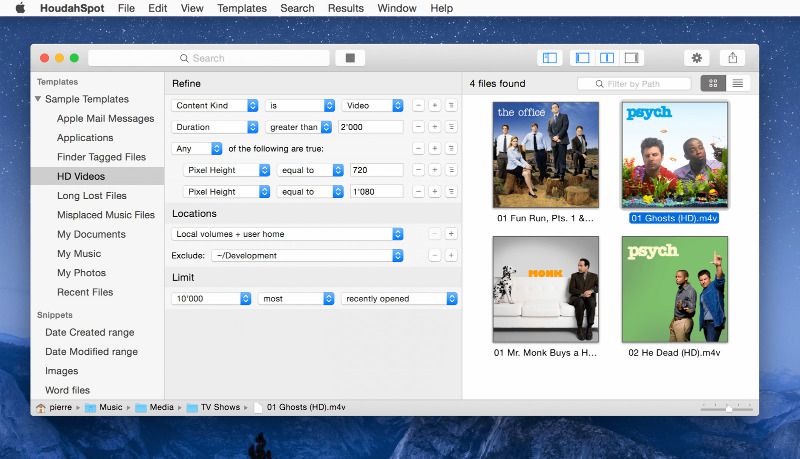Adjust the thumbnail size slider

pos(728,408)
